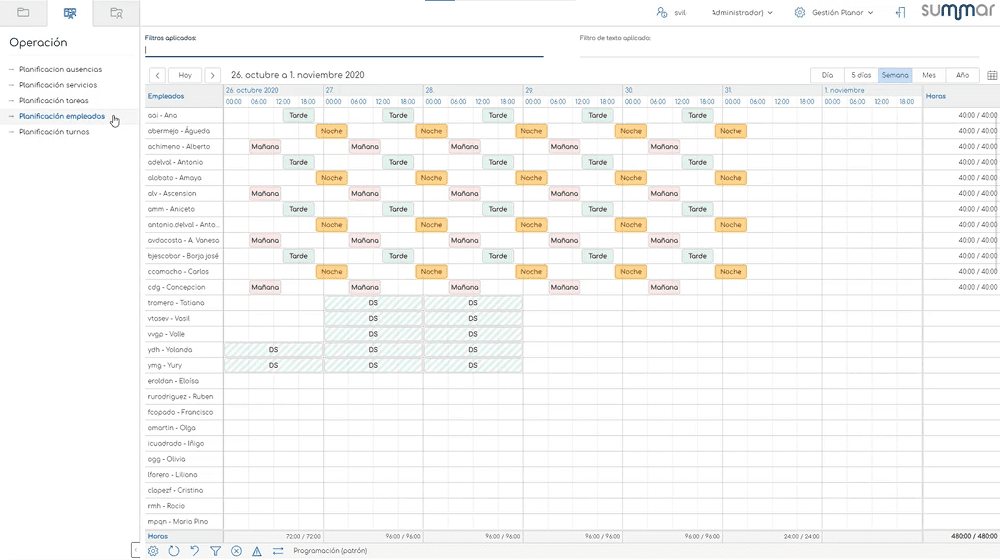This screenshot has width=1000, height=560.
Task: Select employee row cdg - Concepcion
Action: pyautogui.click(x=184, y=287)
